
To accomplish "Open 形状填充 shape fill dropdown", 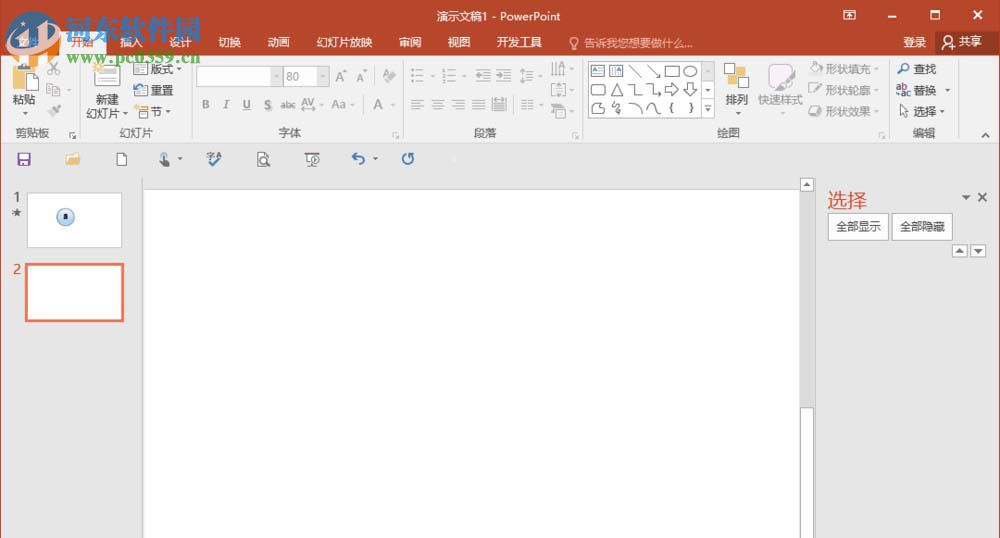I will (844, 68).
